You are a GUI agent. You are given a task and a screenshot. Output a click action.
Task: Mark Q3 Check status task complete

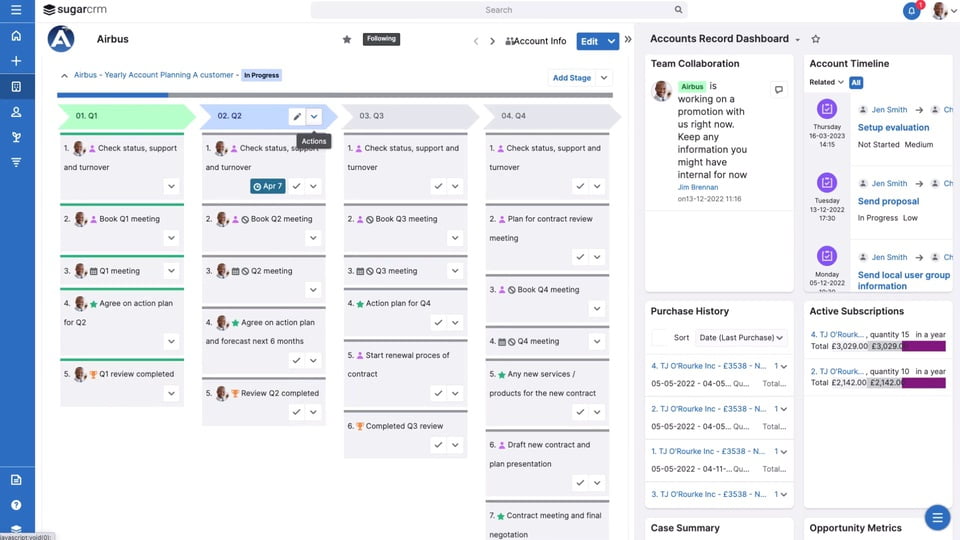438,186
